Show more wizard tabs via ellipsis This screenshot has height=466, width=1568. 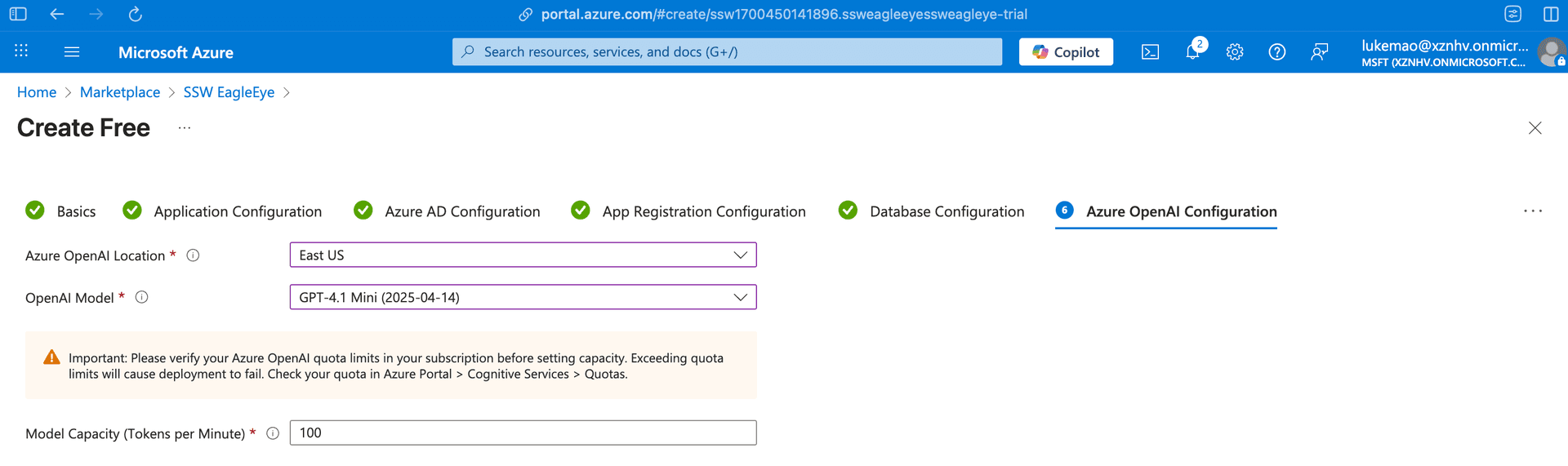(1533, 211)
